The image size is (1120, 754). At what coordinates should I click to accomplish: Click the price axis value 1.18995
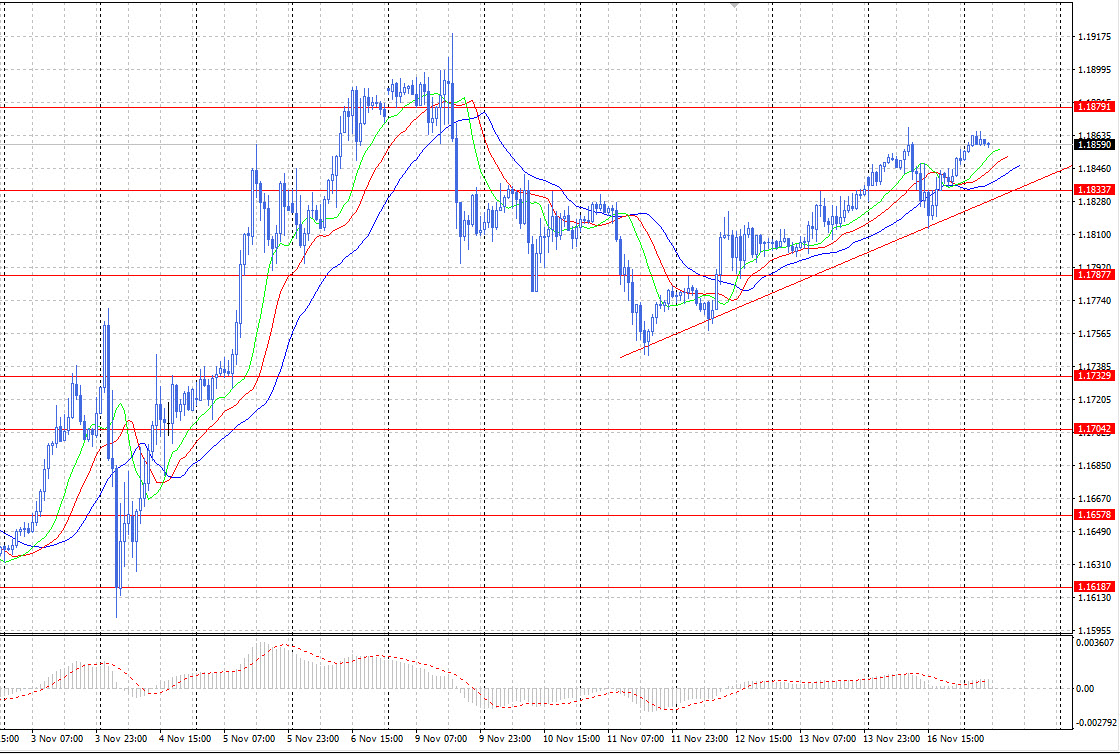pos(1095,70)
